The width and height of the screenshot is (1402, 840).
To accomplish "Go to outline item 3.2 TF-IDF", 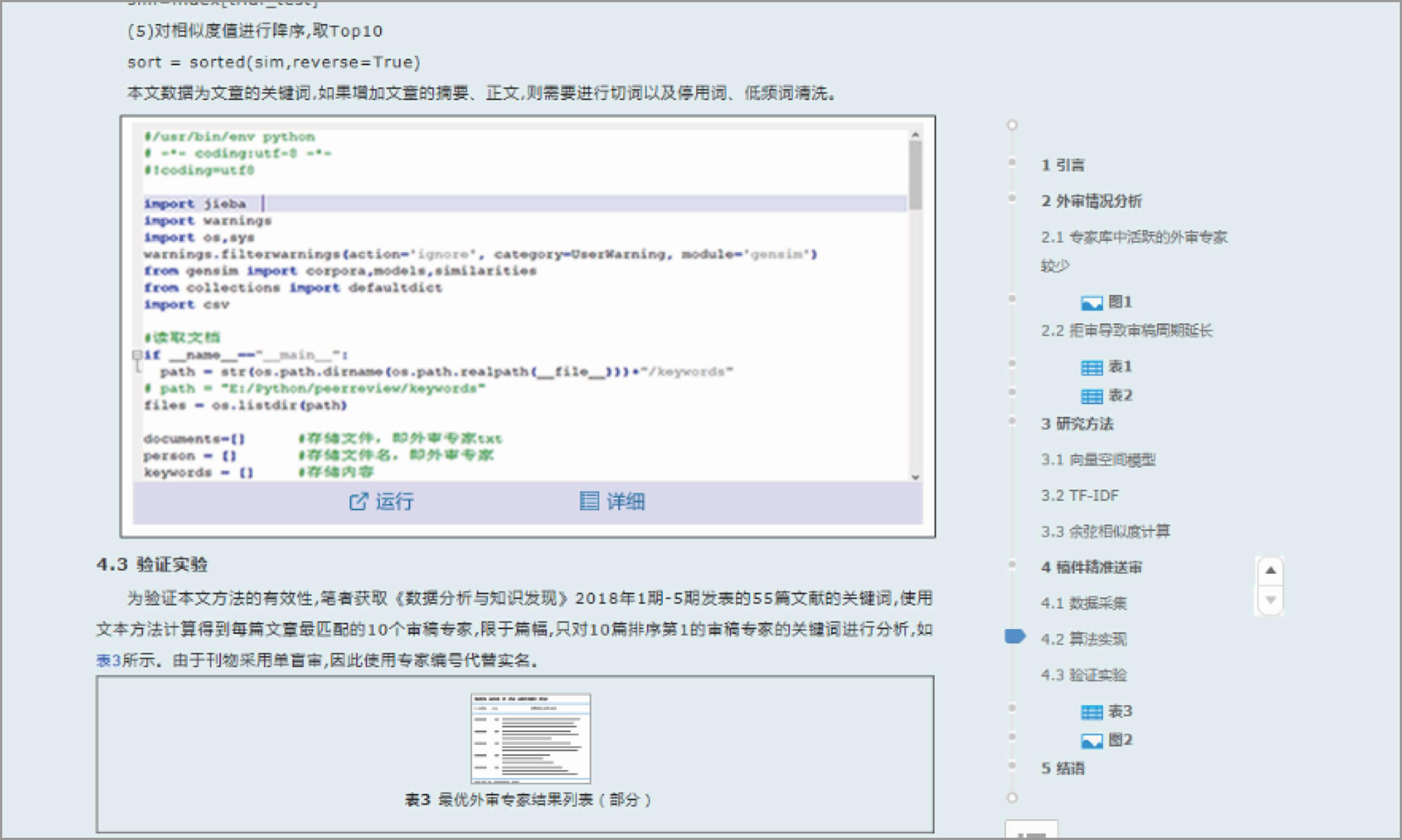I will pyautogui.click(x=1080, y=495).
